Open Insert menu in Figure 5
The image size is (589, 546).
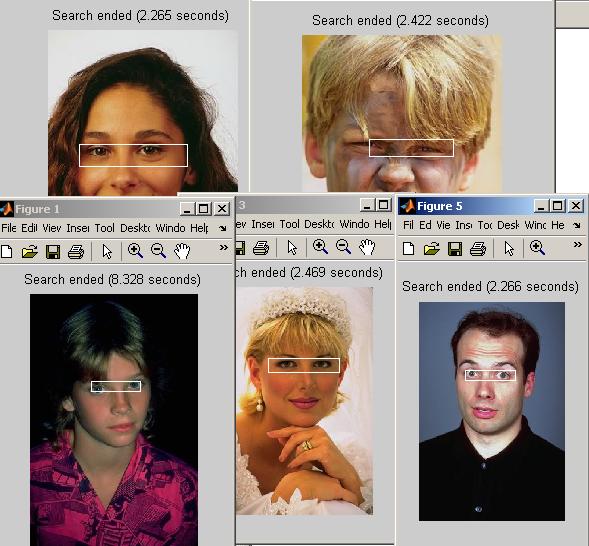point(464,225)
